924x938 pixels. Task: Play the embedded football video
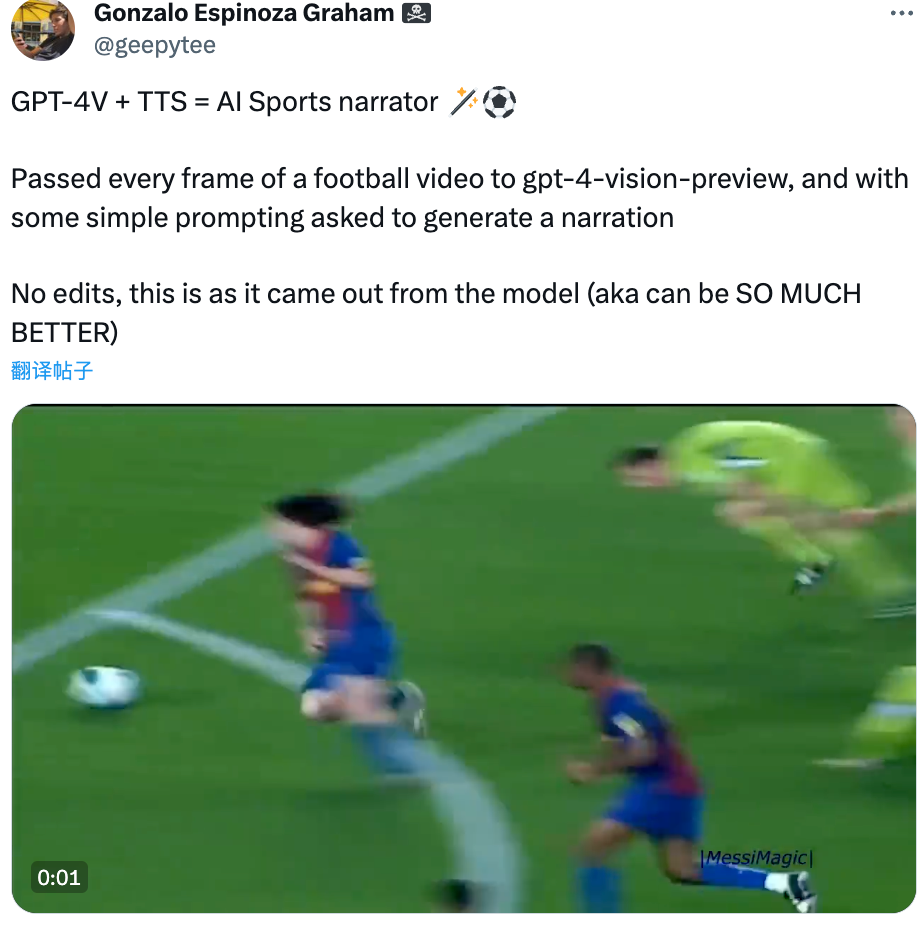(x=463, y=659)
